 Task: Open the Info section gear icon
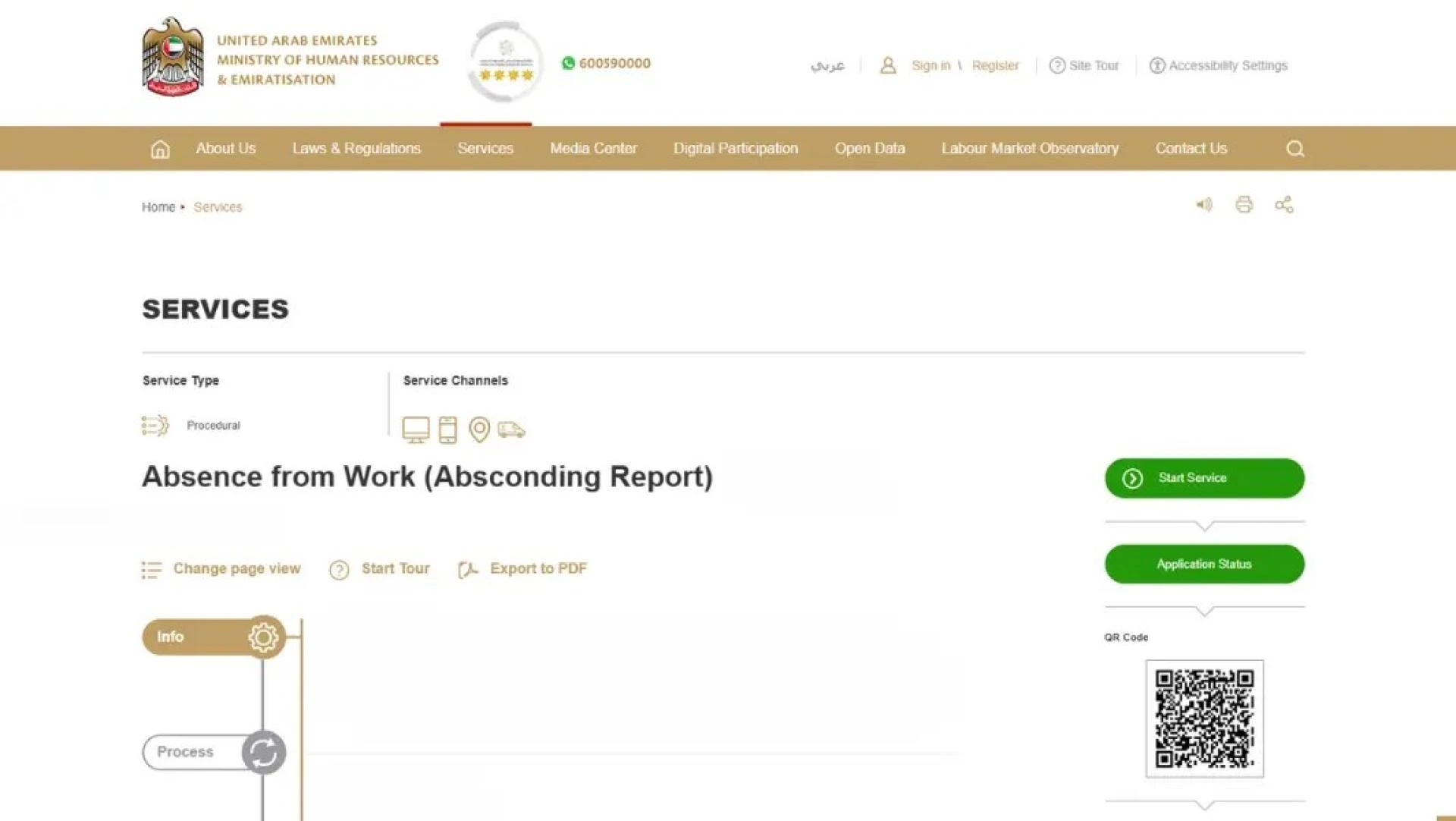pos(262,637)
